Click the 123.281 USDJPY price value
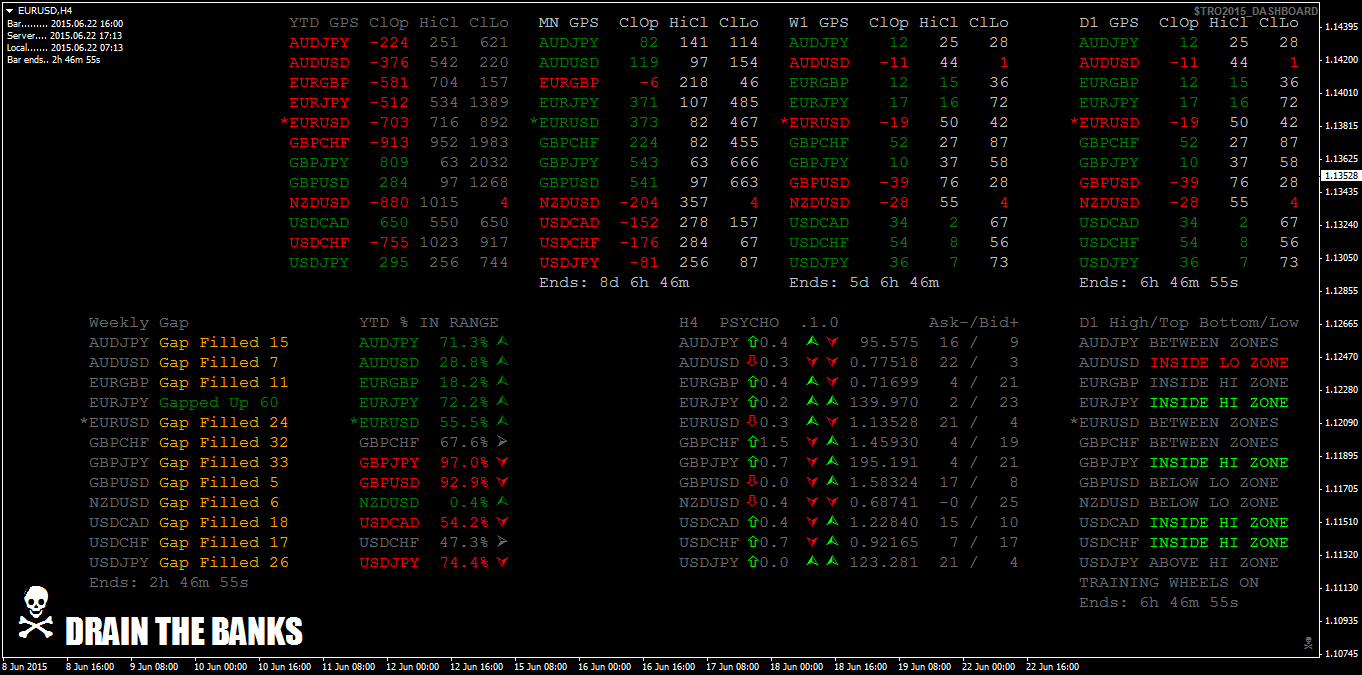 point(884,562)
